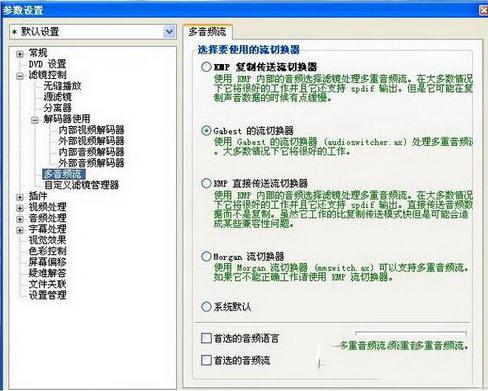
Task: Expand the 视频处理 tree node
Action: (x=20, y=208)
